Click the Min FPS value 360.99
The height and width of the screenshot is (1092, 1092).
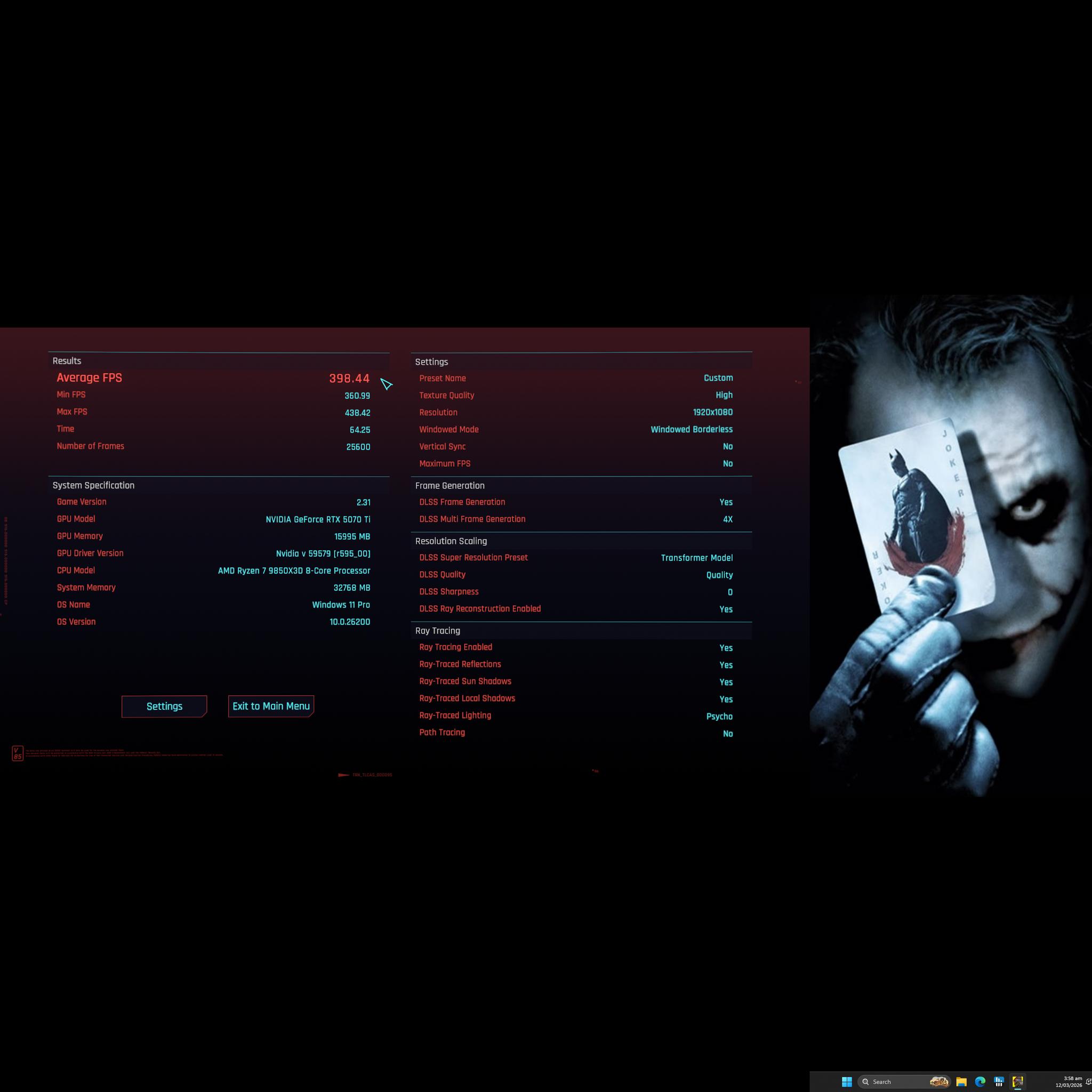357,396
